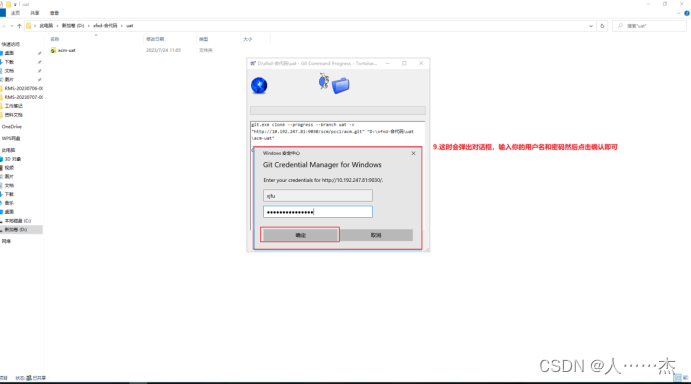The height and width of the screenshot is (384, 691).
Task: Click the 确定 confirm button in credential dialog
Action: tap(300, 235)
